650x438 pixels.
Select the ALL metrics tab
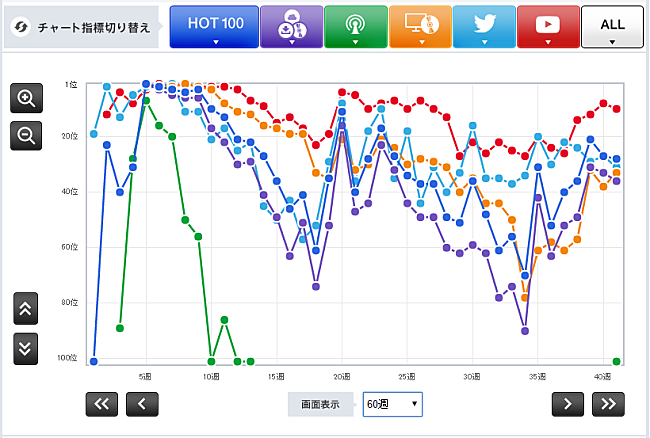[x=612, y=27]
